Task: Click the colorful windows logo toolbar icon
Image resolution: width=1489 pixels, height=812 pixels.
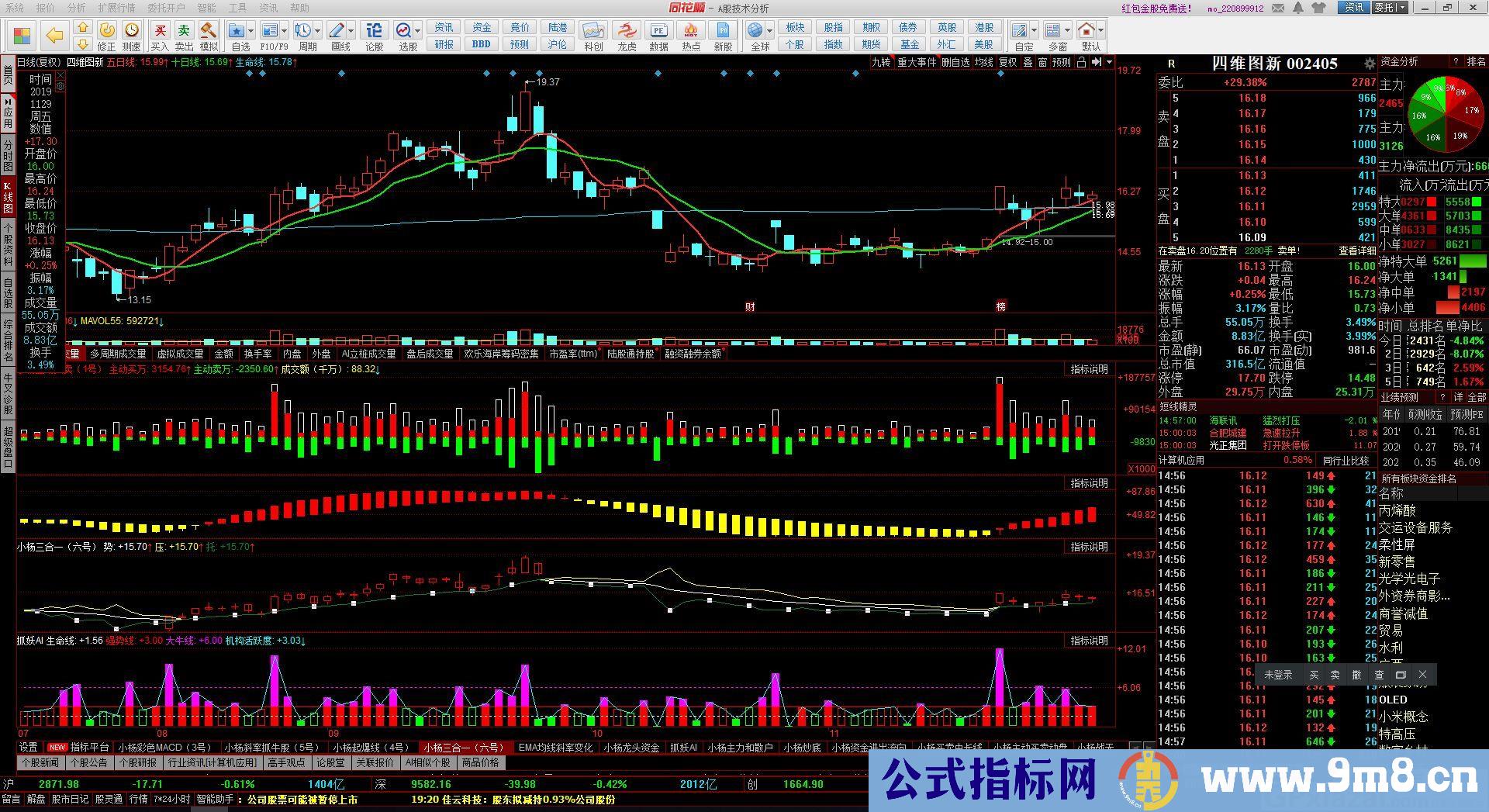Action: pyautogui.click(x=22, y=36)
